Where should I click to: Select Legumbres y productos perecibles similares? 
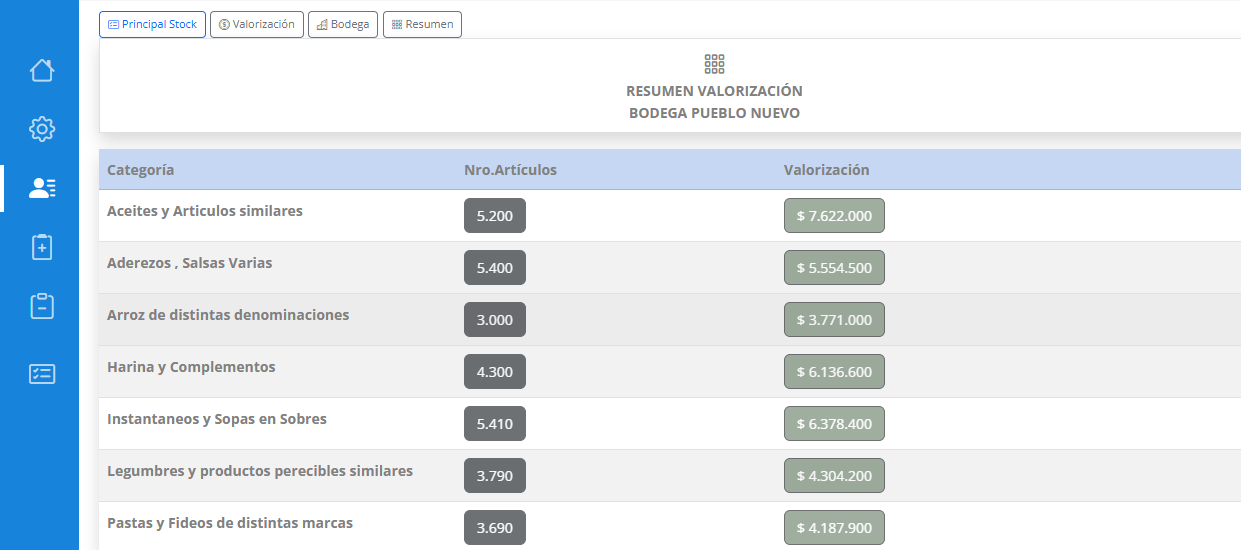point(260,471)
